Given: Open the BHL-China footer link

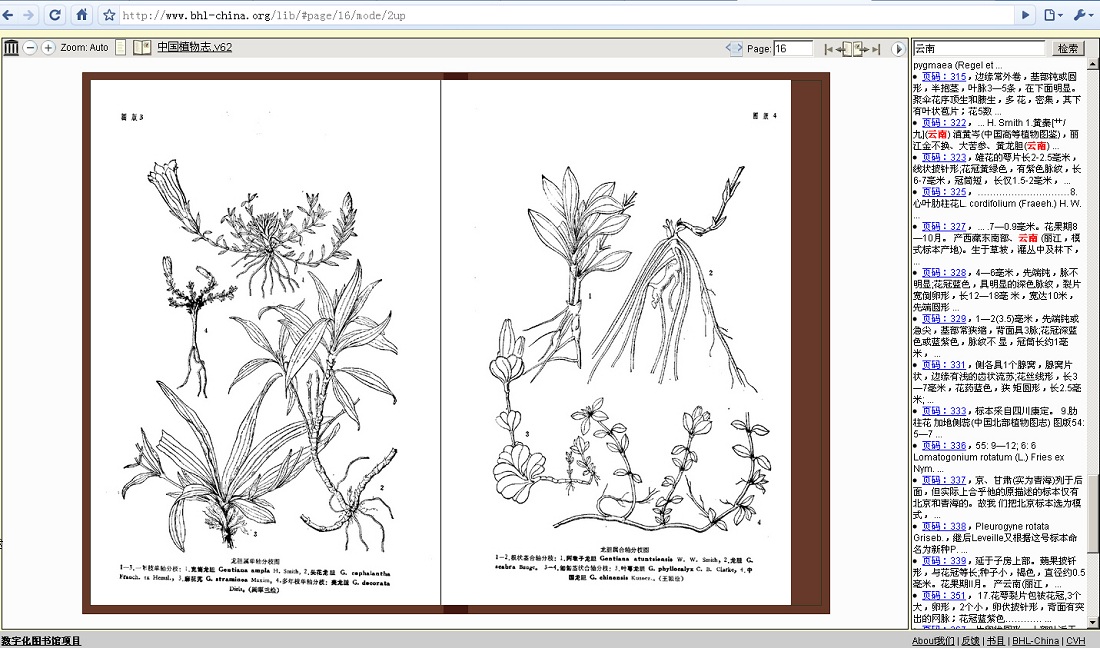Looking at the screenshot, I should click(x=1035, y=640).
